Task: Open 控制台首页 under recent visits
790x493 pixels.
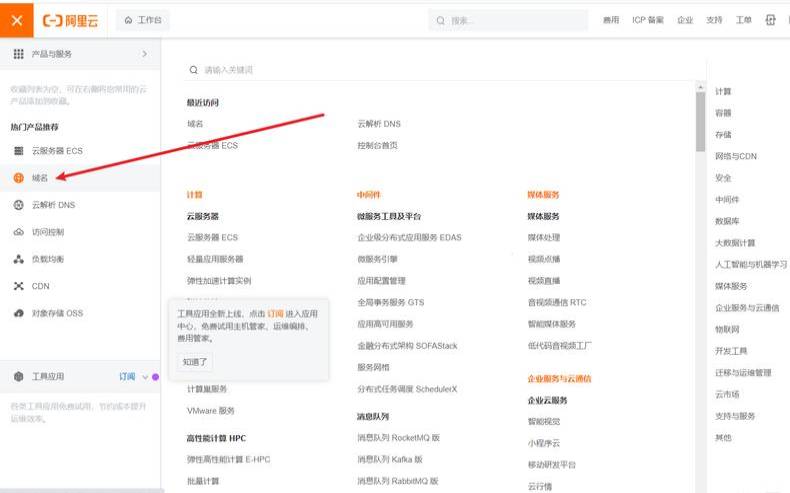Action: point(377,146)
